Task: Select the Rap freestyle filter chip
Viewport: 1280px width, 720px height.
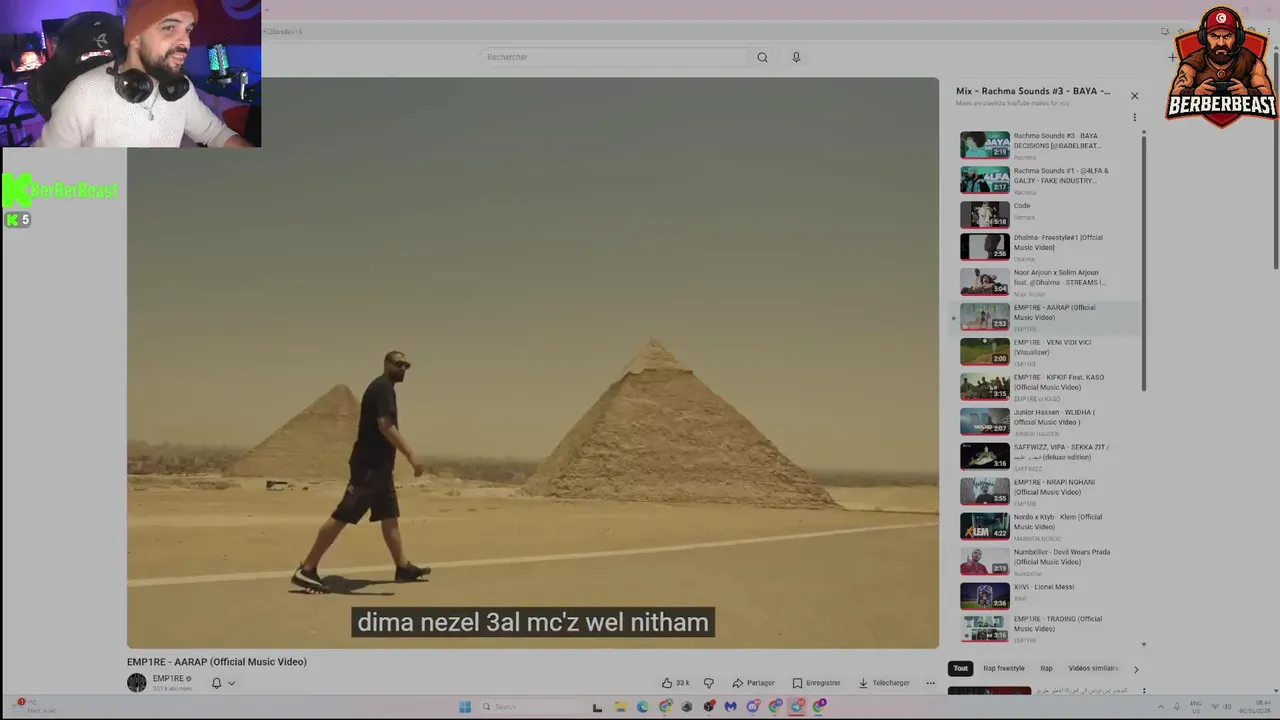Action: [x=1004, y=668]
